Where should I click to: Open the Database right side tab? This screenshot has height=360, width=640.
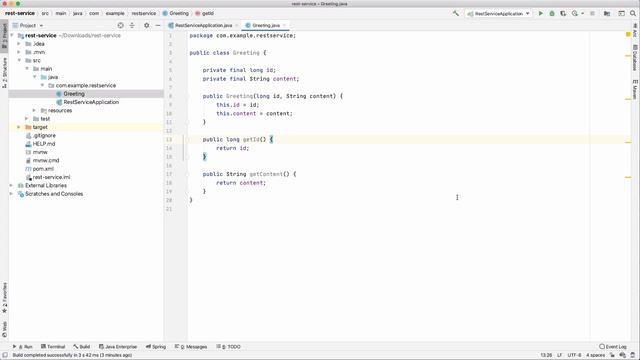tap(635, 58)
